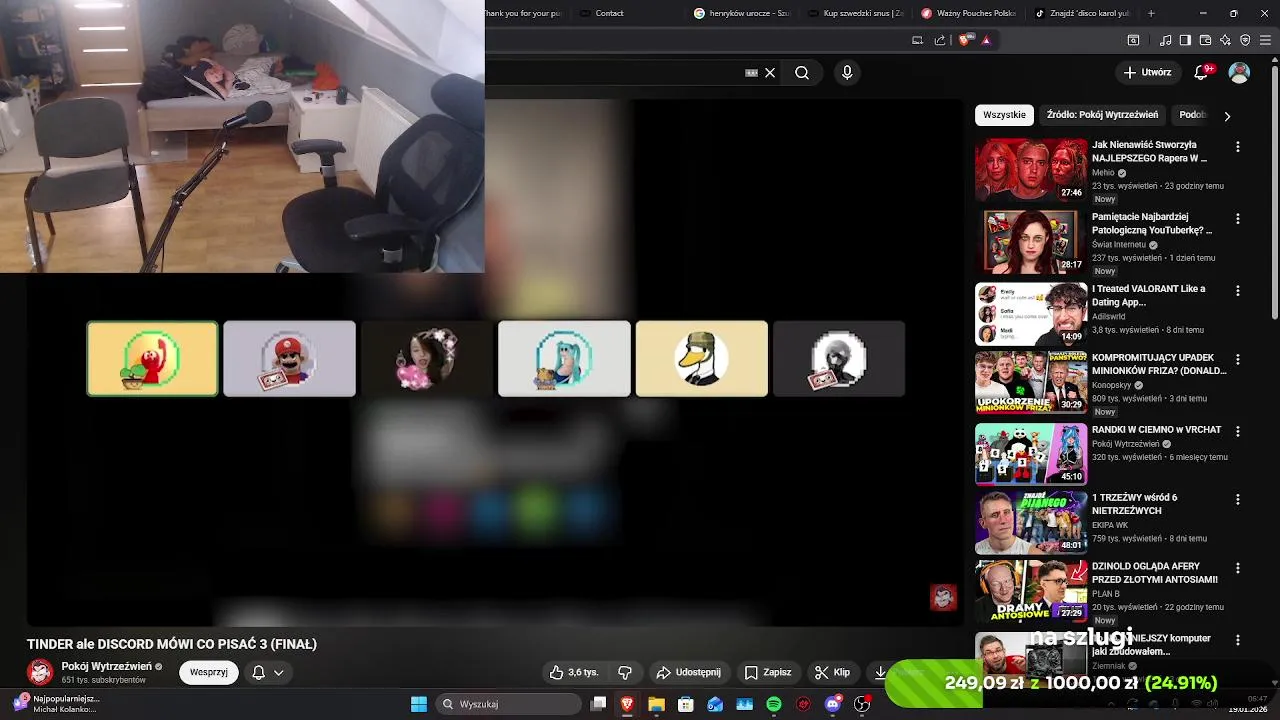Open thumbnail of 'Pamiętacie Najbardziej Patologiczną YouTuberkę'

(1031, 241)
